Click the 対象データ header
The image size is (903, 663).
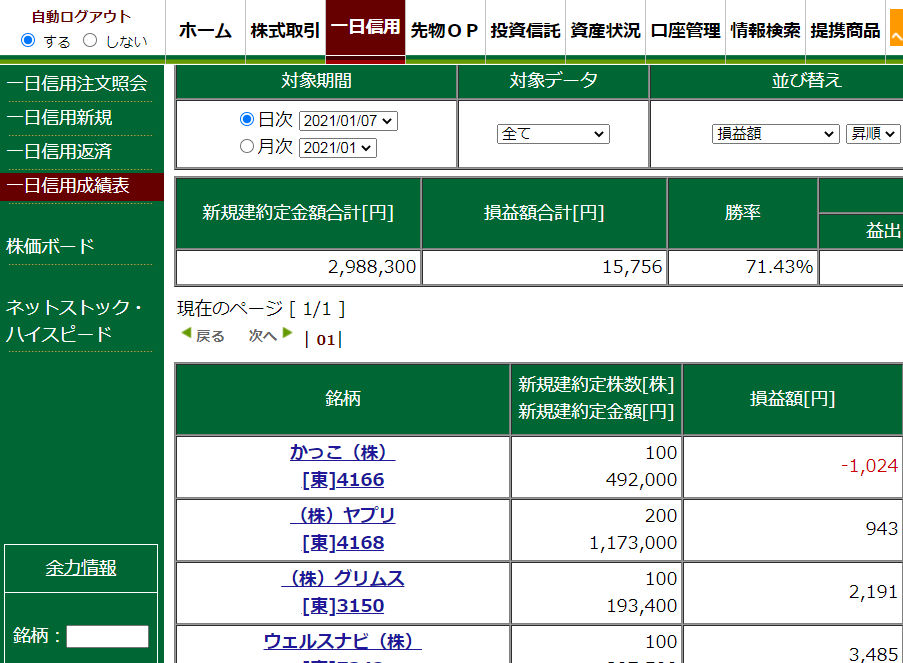pos(553,81)
